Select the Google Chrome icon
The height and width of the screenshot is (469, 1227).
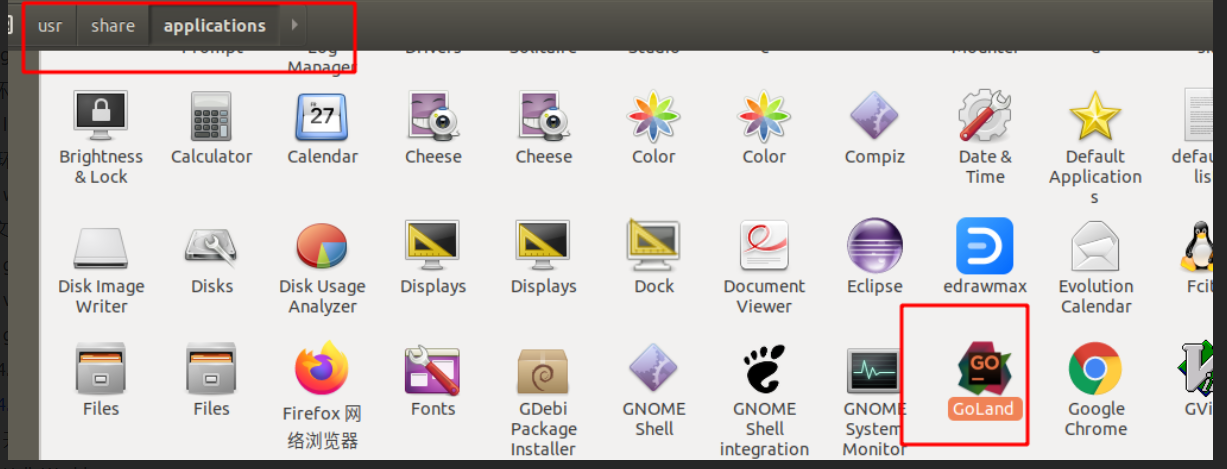pyautogui.click(x=1095, y=370)
